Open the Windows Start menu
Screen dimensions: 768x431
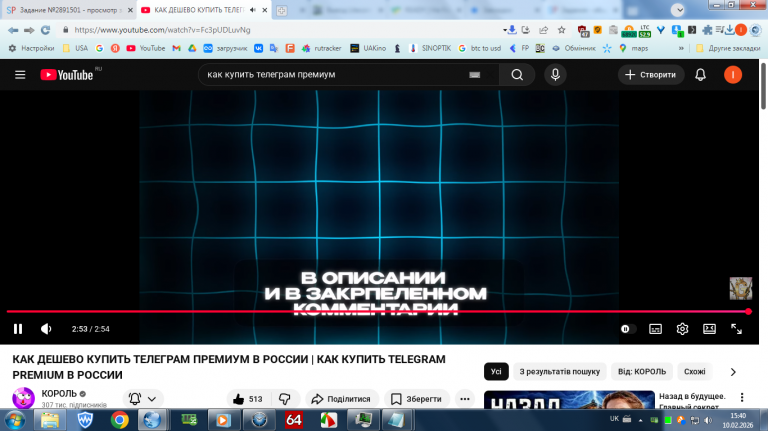tap(14, 420)
